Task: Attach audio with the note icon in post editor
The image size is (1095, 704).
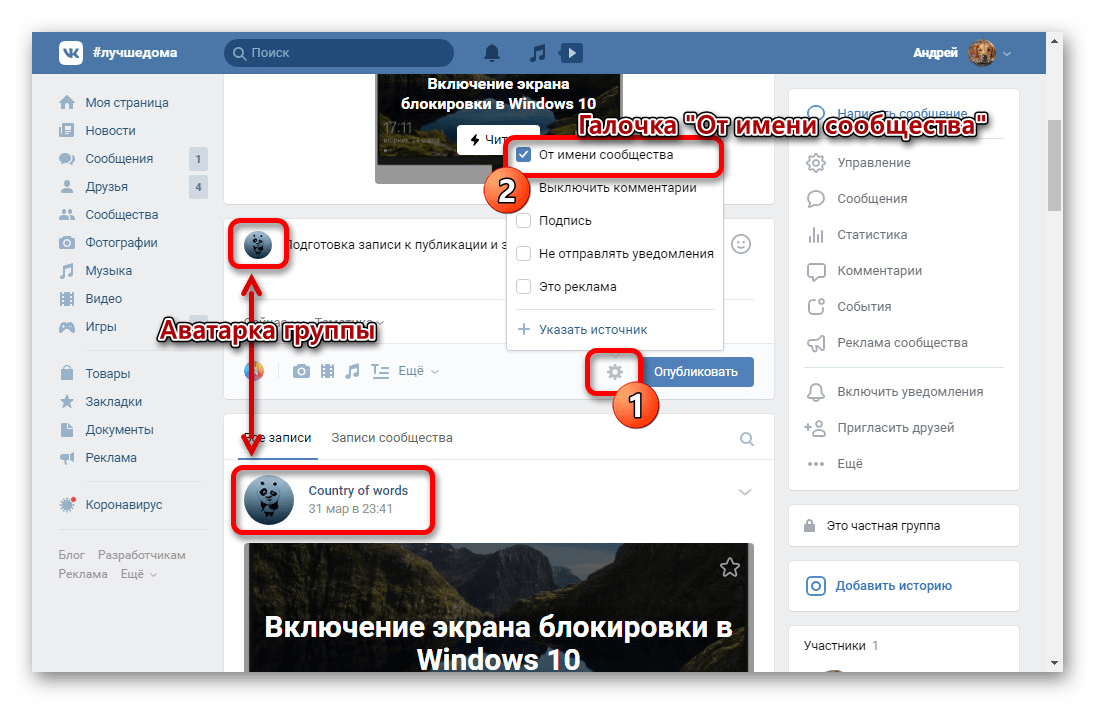Action: point(353,371)
